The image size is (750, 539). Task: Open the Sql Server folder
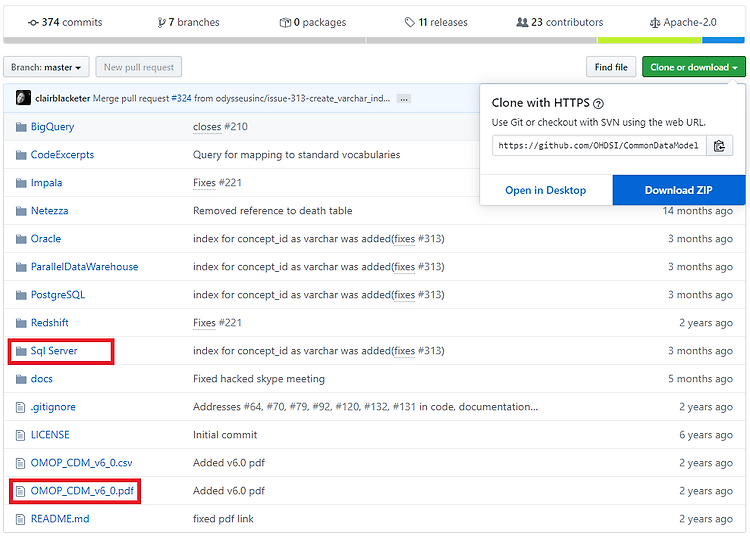(x=54, y=351)
